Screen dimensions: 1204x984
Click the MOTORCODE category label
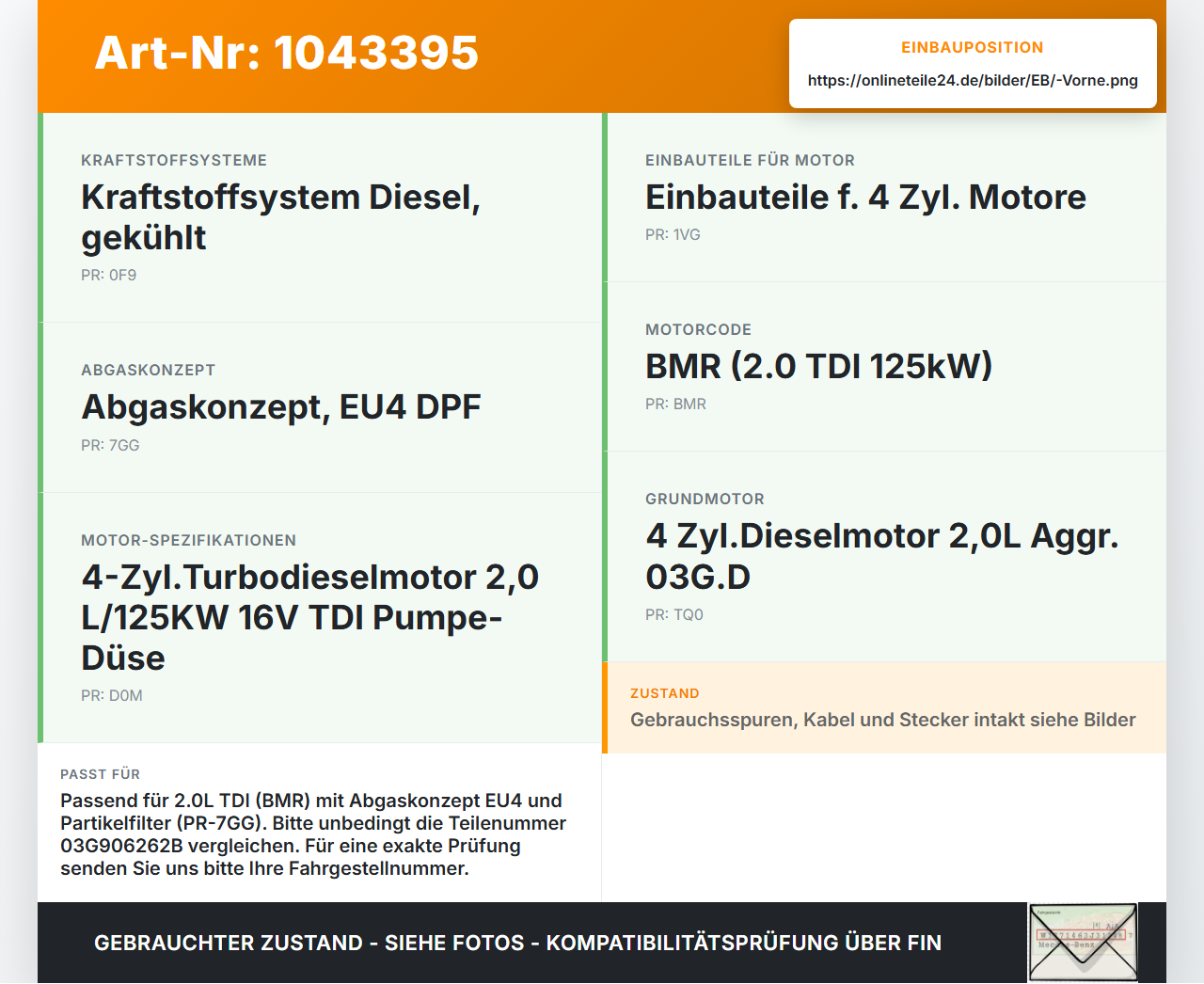698,329
